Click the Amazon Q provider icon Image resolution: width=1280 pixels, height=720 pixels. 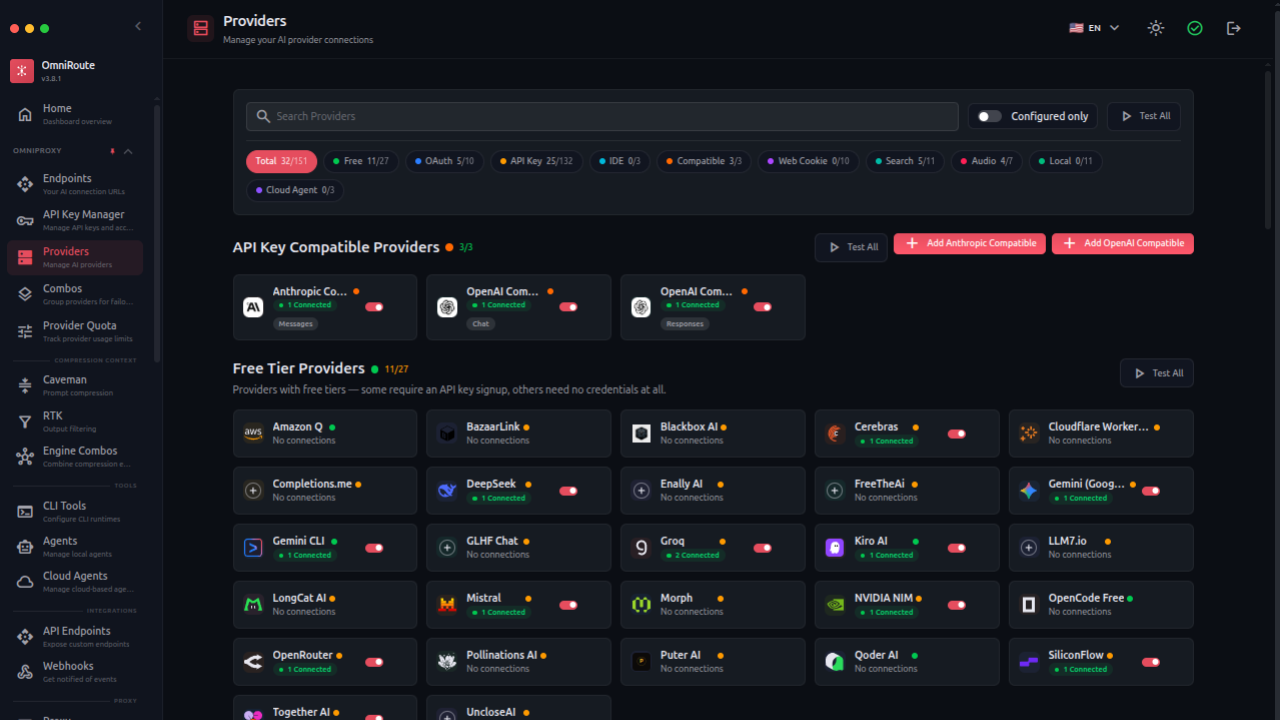pyautogui.click(x=253, y=433)
